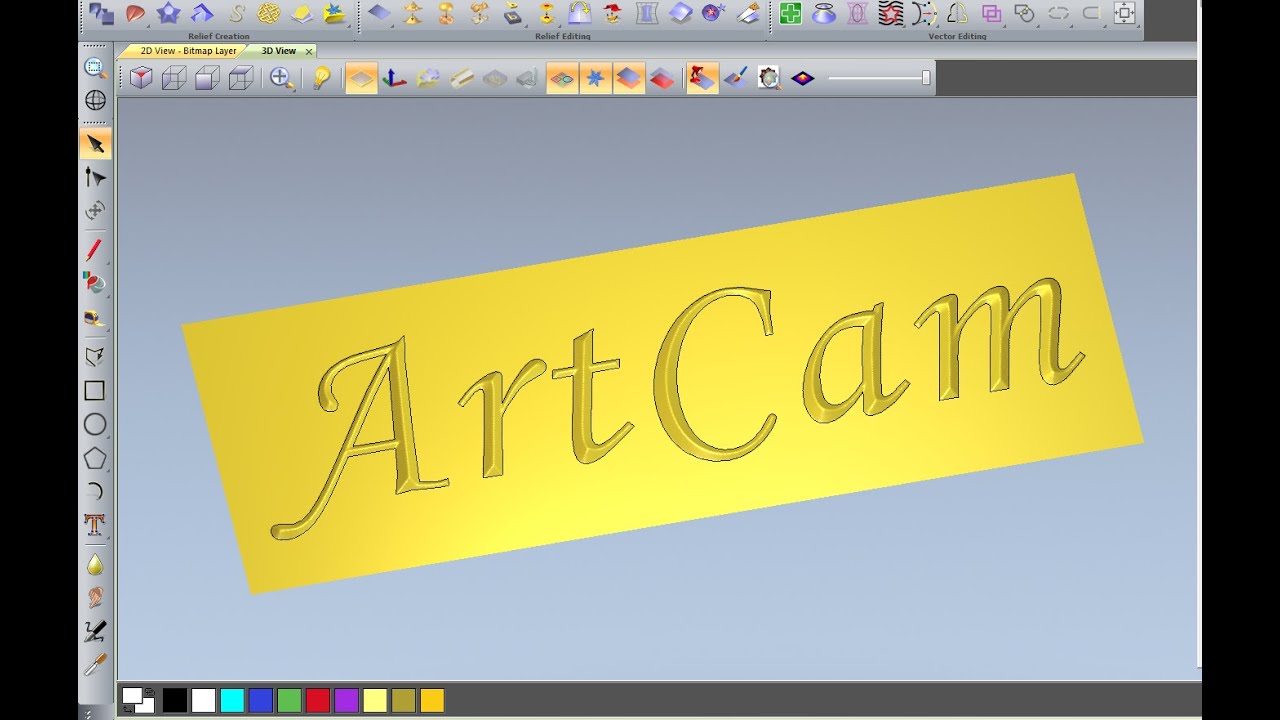Screen dimensions: 1280x720
Task: Click the Transform tool icon
Action: [x=95, y=210]
